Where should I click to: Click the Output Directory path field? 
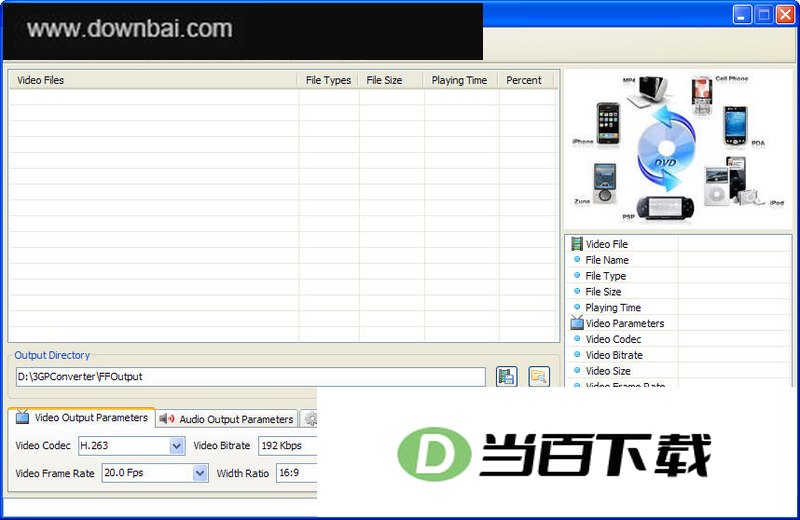point(251,377)
